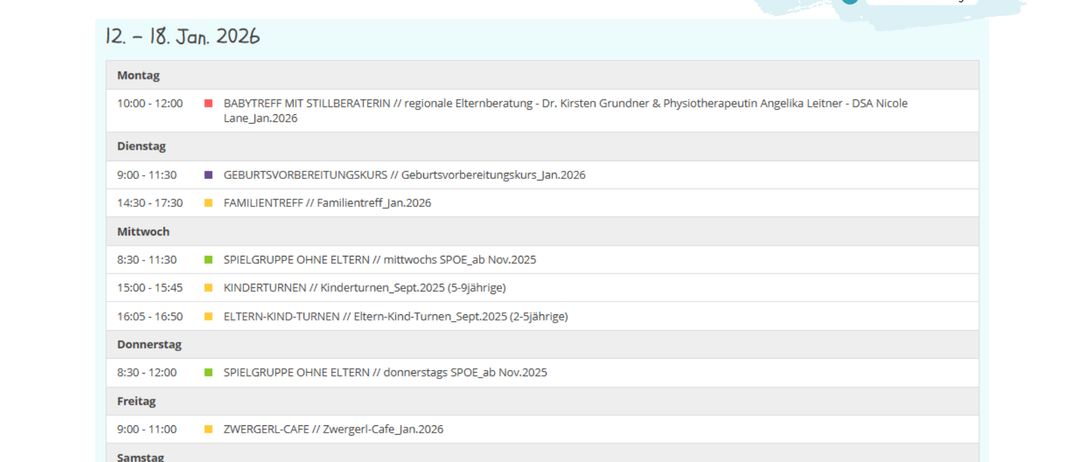This screenshot has width=1080, height=462.
Task: Click the 14:30 - 17:30 time slot
Action: click(x=150, y=203)
